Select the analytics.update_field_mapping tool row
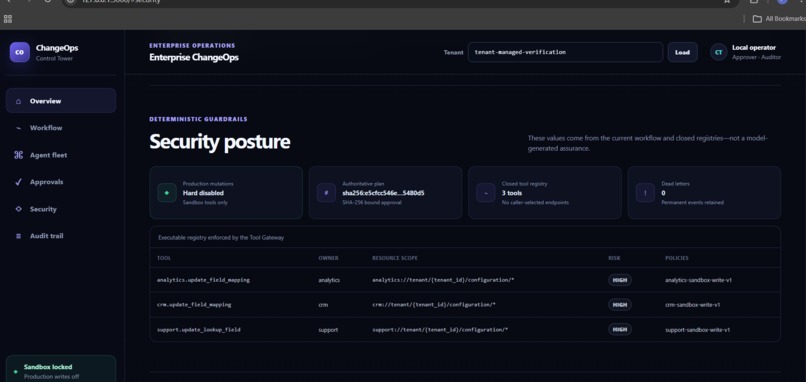 pos(465,280)
